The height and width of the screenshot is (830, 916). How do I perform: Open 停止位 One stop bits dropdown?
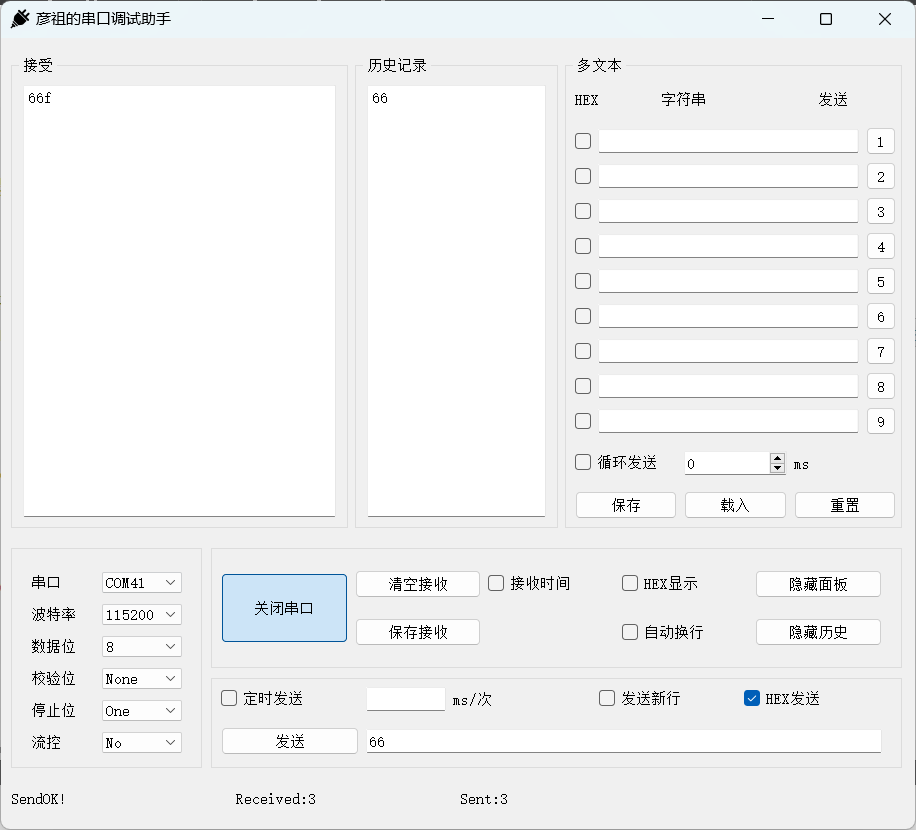(x=142, y=711)
